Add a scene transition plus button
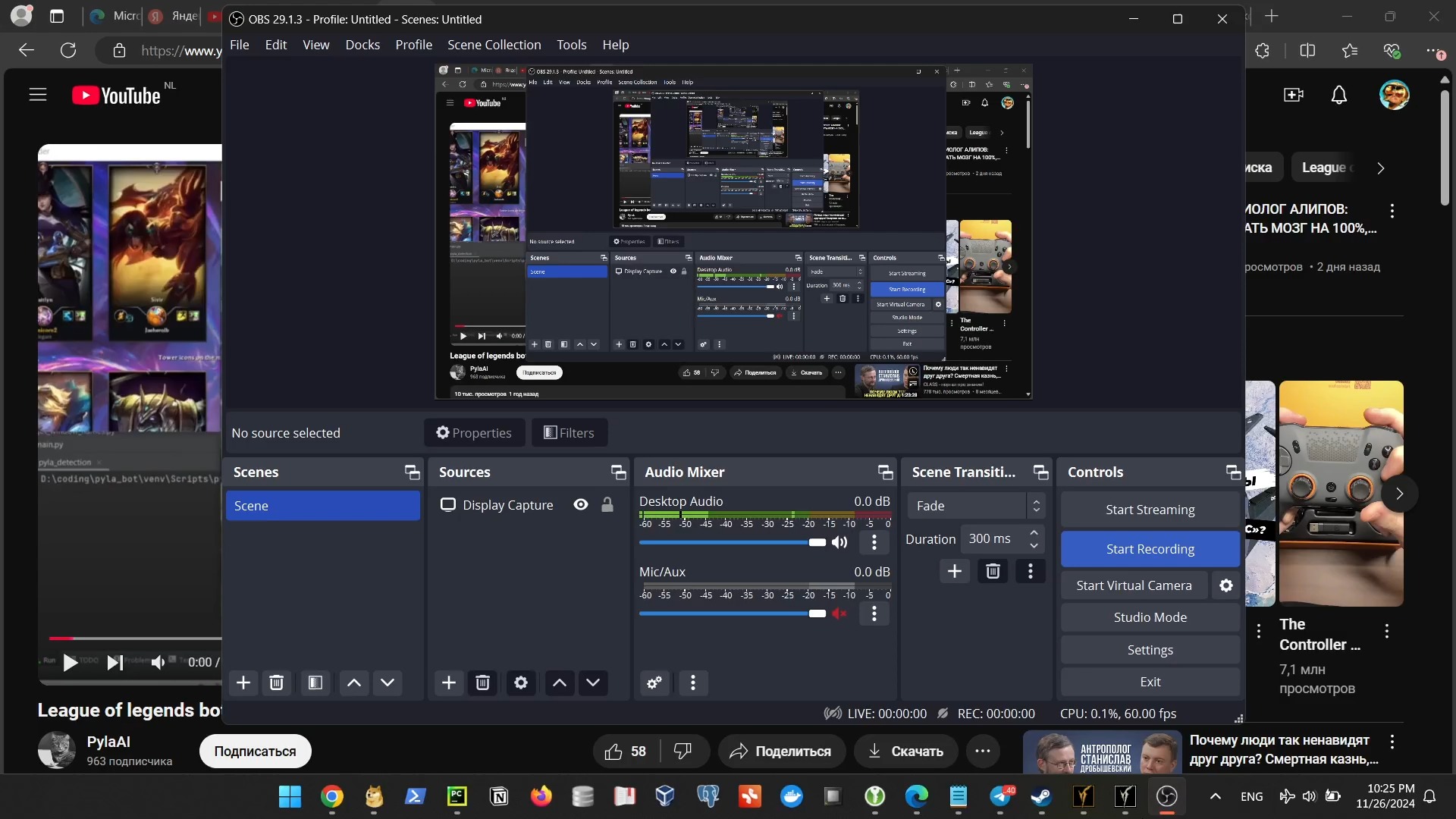Image resolution: width=1456 pixels, height=819 pixels. 955,571
